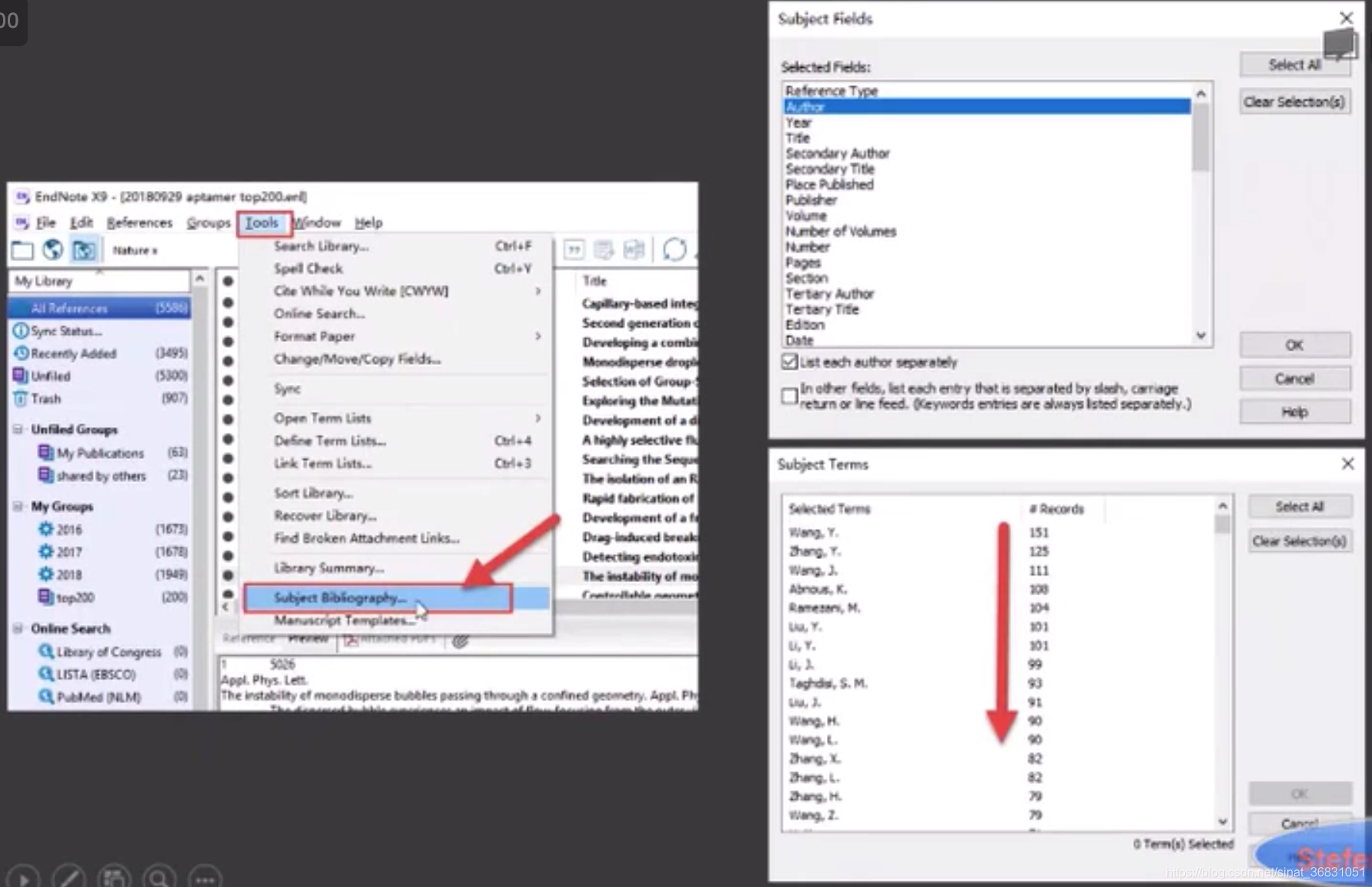Click the Library of Congress search icon
This screenshot has height=887, width=1372.
point(46,651)
